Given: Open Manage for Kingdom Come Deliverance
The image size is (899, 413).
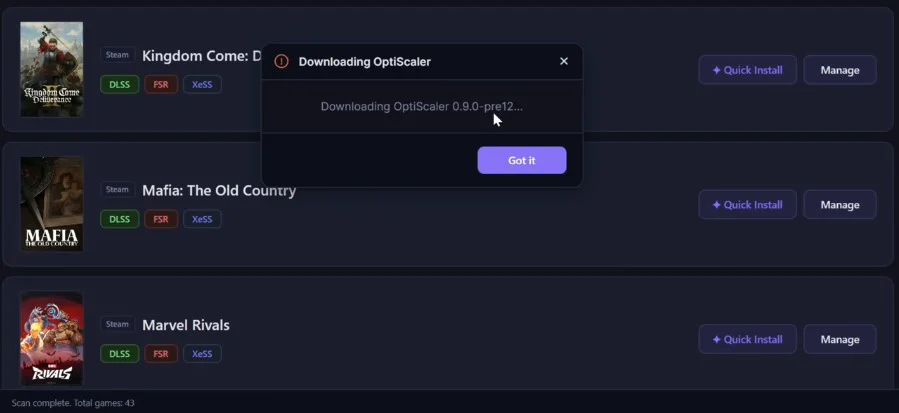Looking at the screenshot, I should tap(840, 70).
